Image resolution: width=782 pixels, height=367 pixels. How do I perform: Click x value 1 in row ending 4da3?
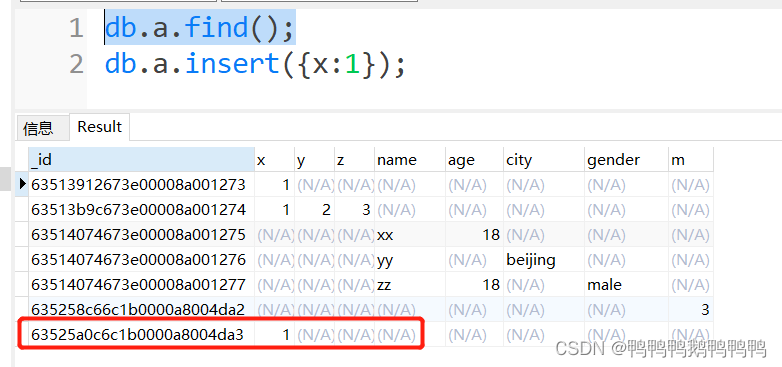[274, 335]
